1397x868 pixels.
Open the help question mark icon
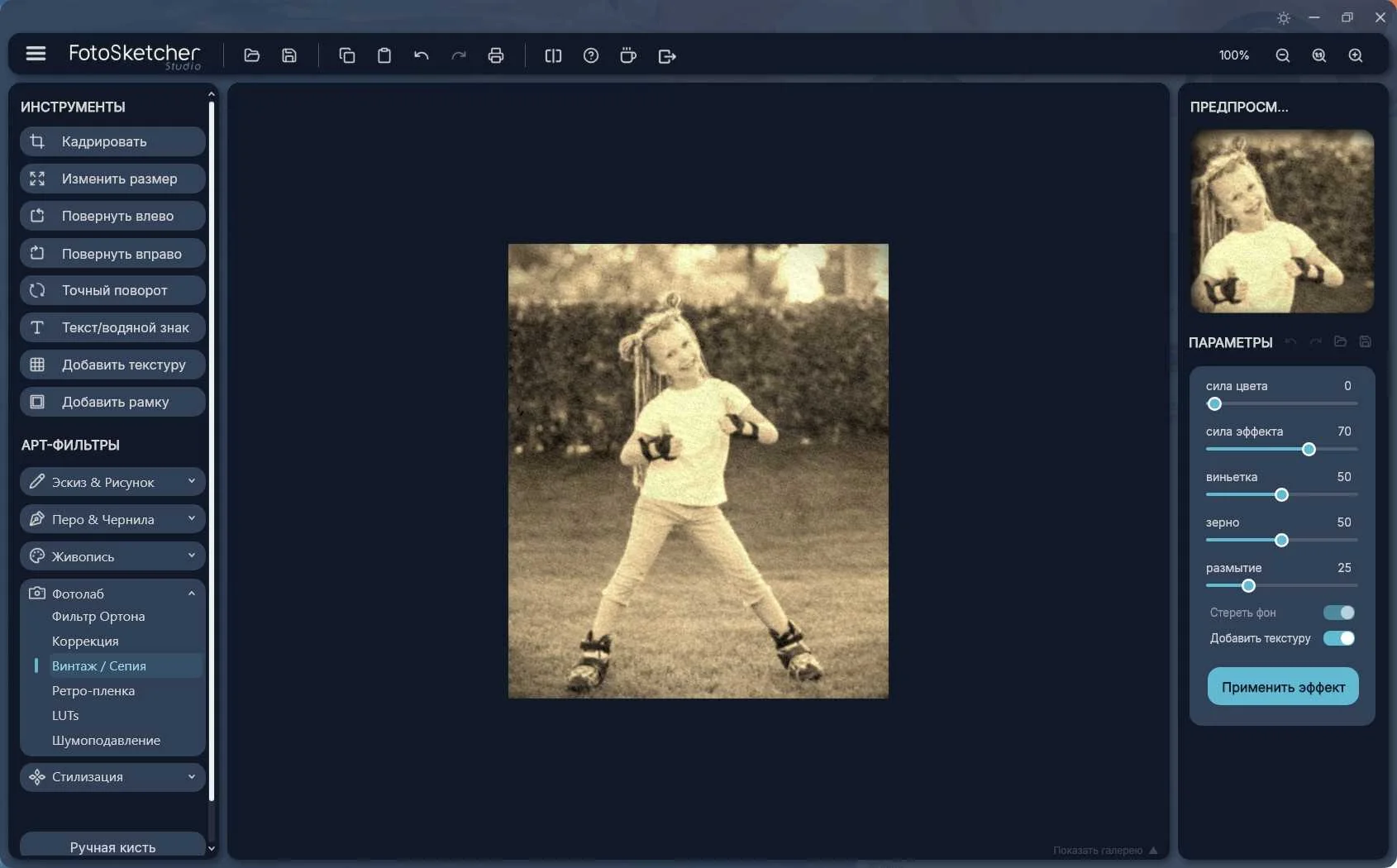point(591,55)
